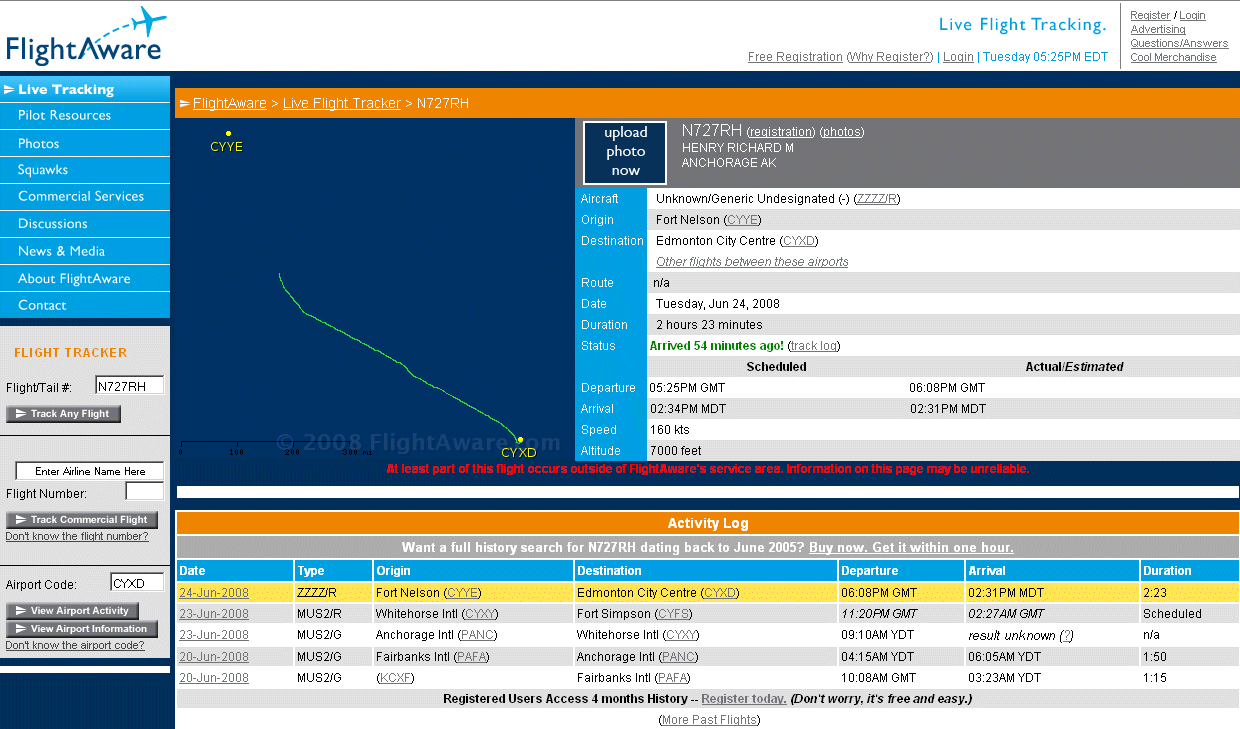This screenshot has height=729, width=1240.
Task: Open the track log link
Action: (814, 346)
